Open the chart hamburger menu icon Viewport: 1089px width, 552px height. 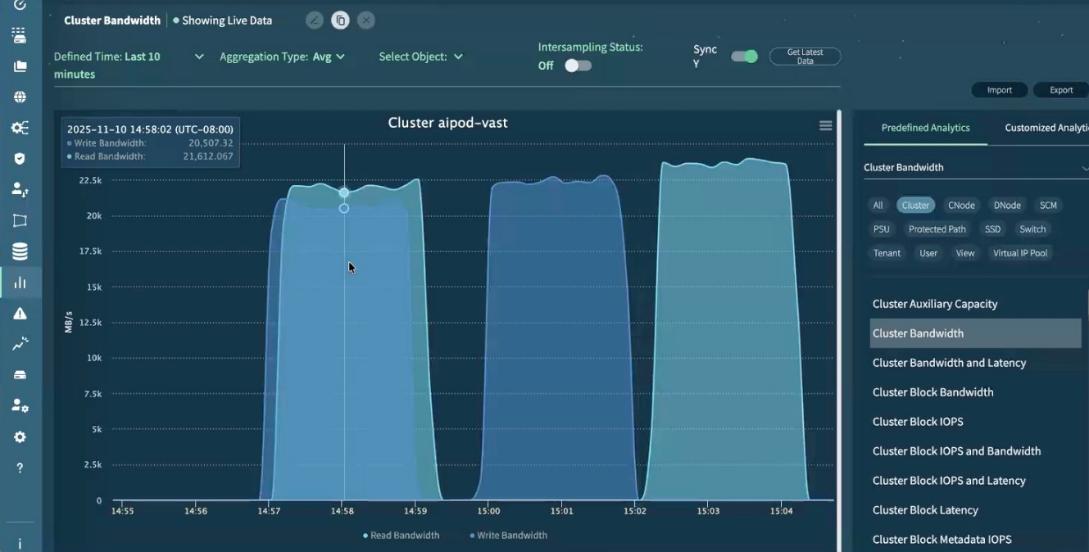tap(826, 126)
